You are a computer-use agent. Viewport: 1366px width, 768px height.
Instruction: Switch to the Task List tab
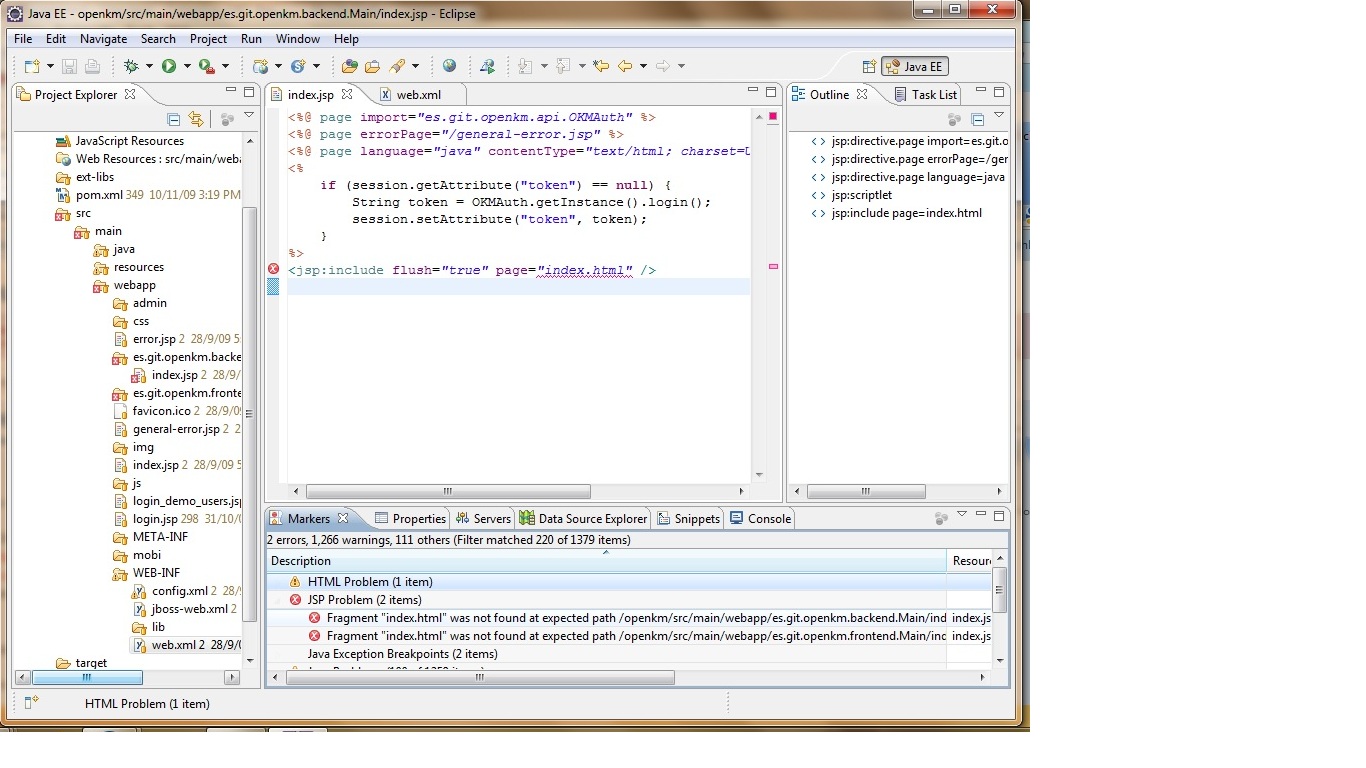pos(925,95)
